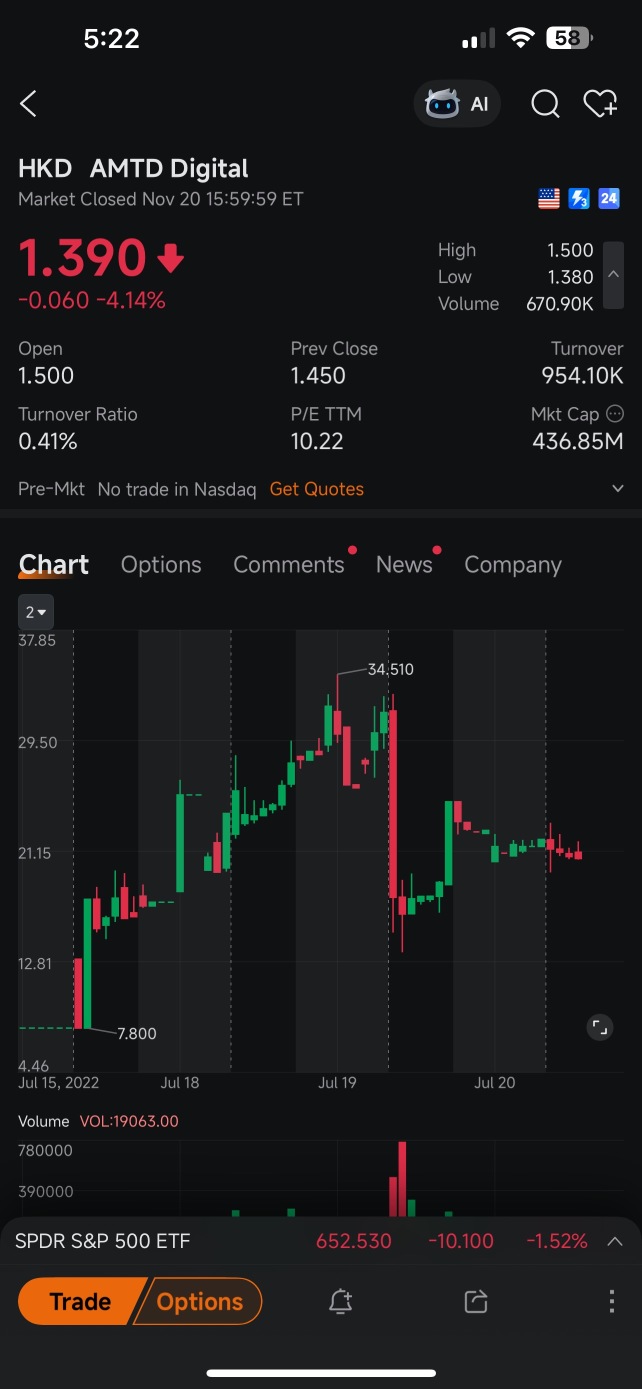Tap the Turnover Ratio 0.41% value
Image resolution: width=642 pixels, height=1389 pixels.
[x=48, y=441]
